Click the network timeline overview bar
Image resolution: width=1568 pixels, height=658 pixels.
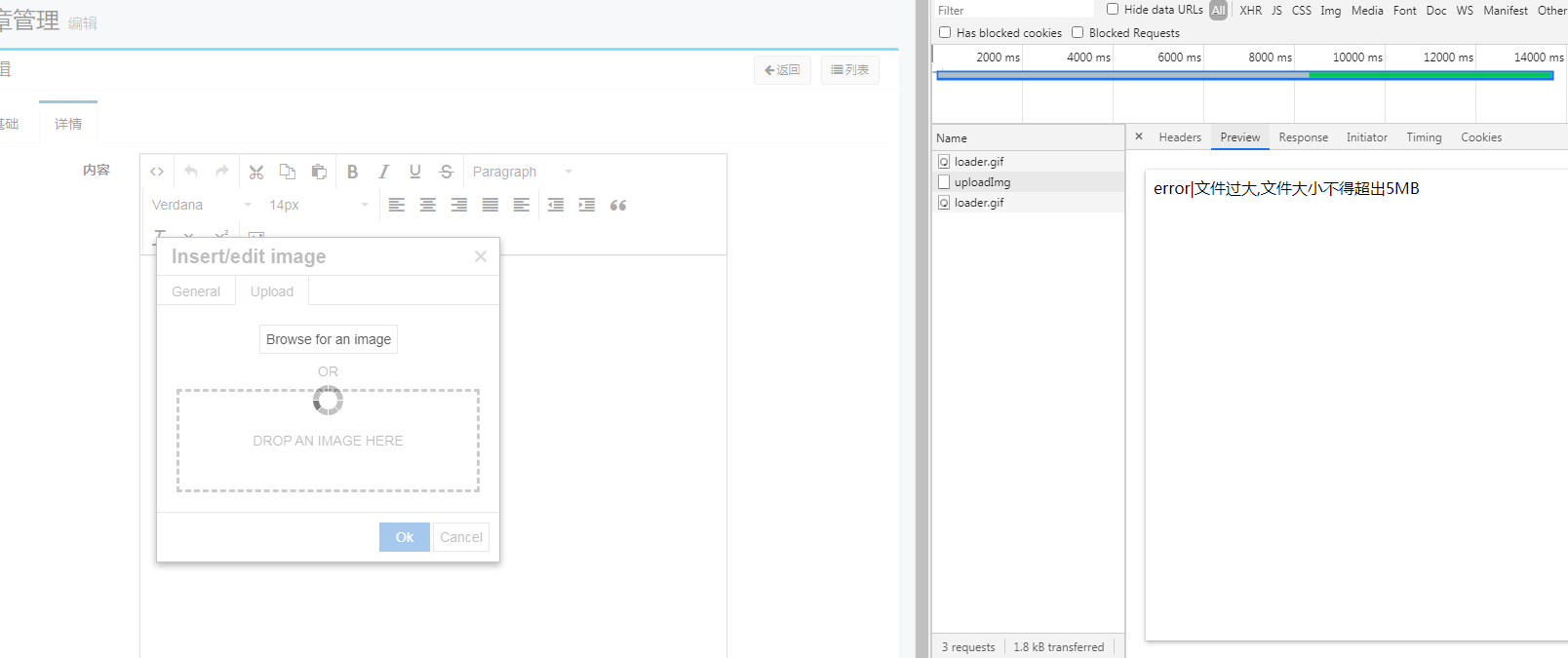click(x=1243, y=75)
